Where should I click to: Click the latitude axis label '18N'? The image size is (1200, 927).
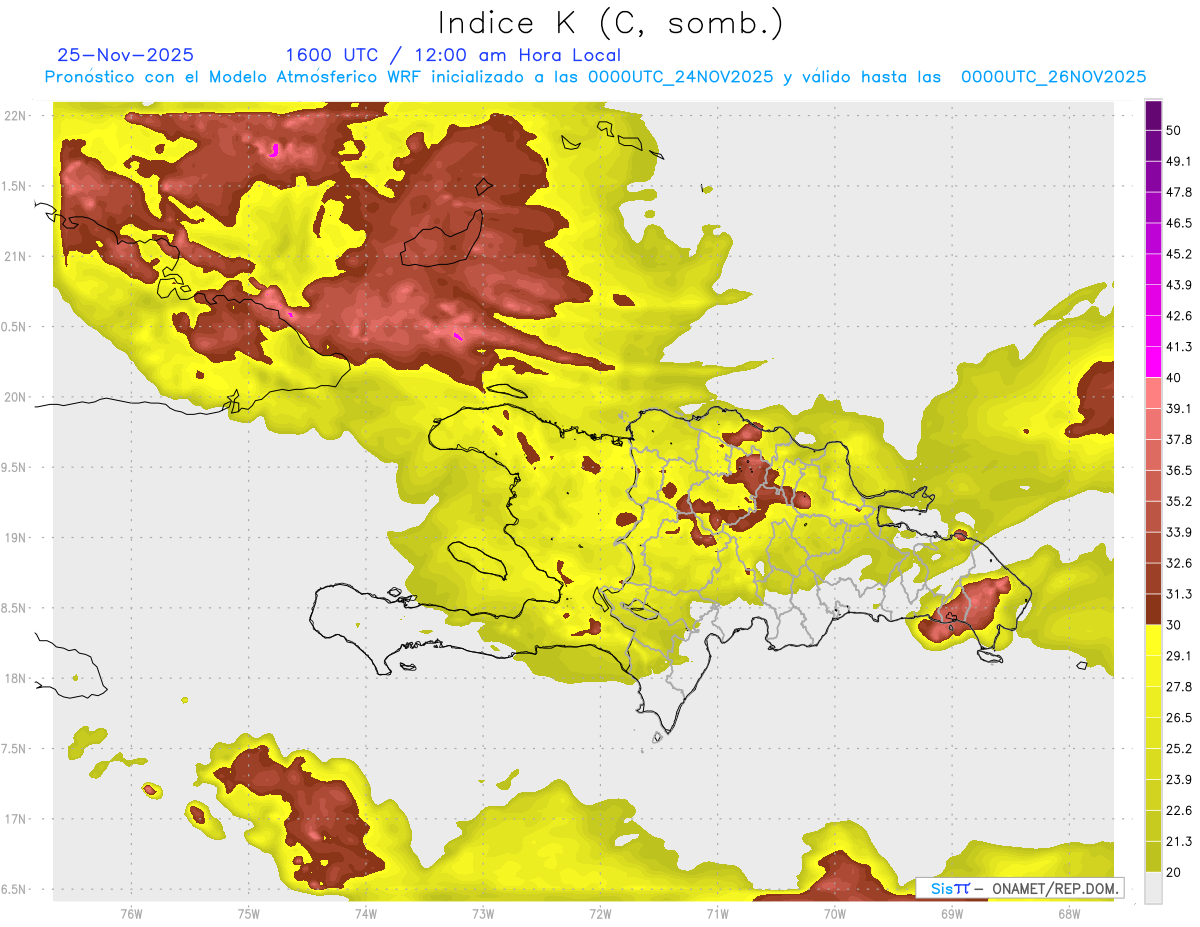(x=16, y=678)
